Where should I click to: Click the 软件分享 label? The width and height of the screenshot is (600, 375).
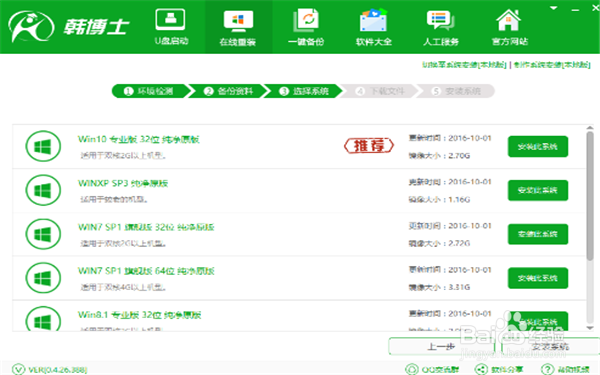(507, 370)
